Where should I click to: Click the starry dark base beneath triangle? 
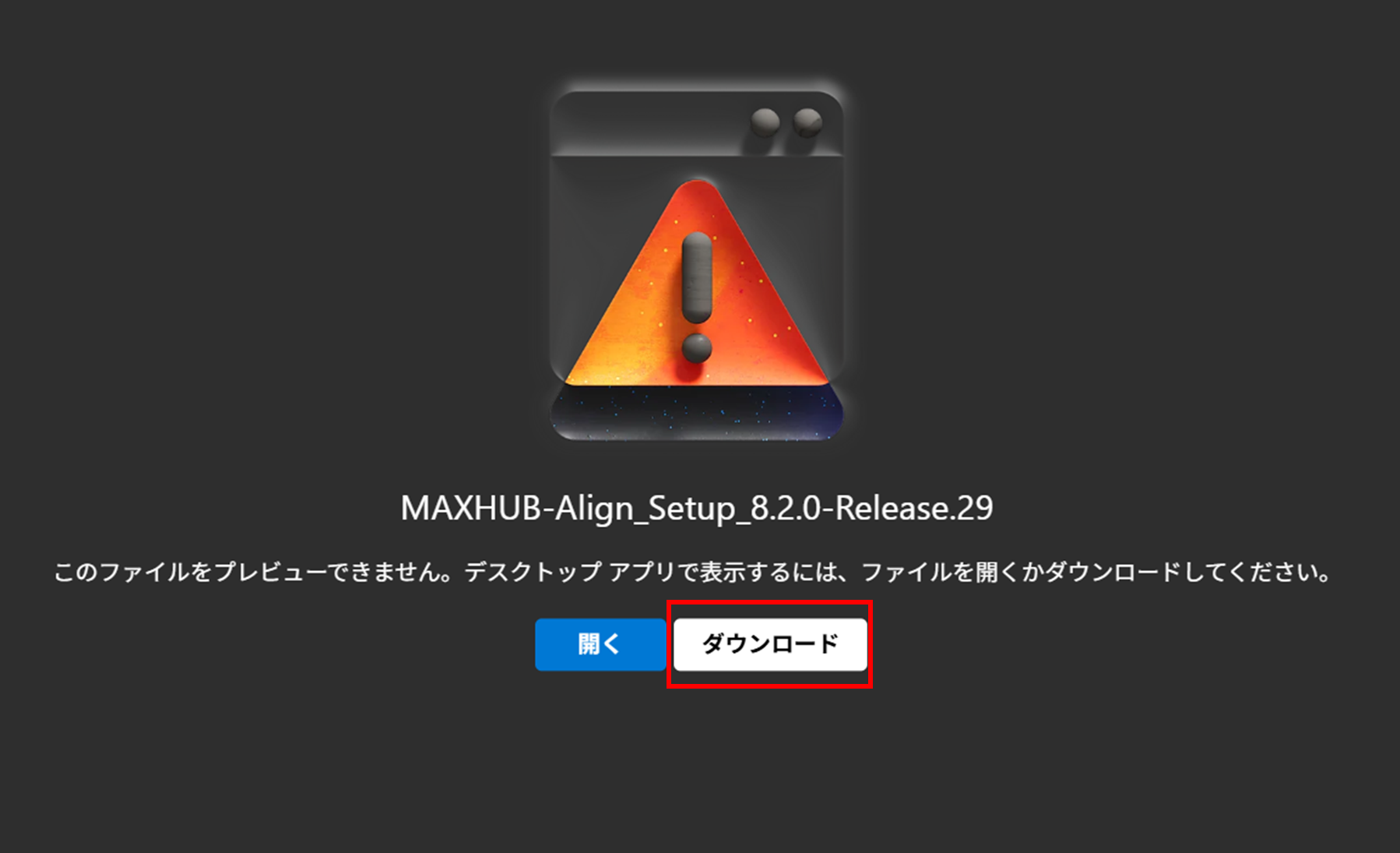(697, 413)
